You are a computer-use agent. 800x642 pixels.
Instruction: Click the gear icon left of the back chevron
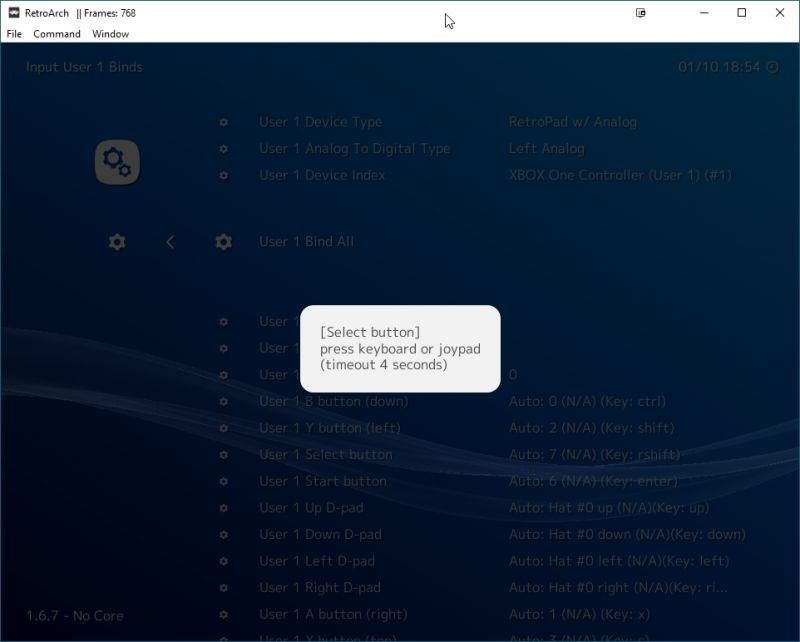(117, 241)
